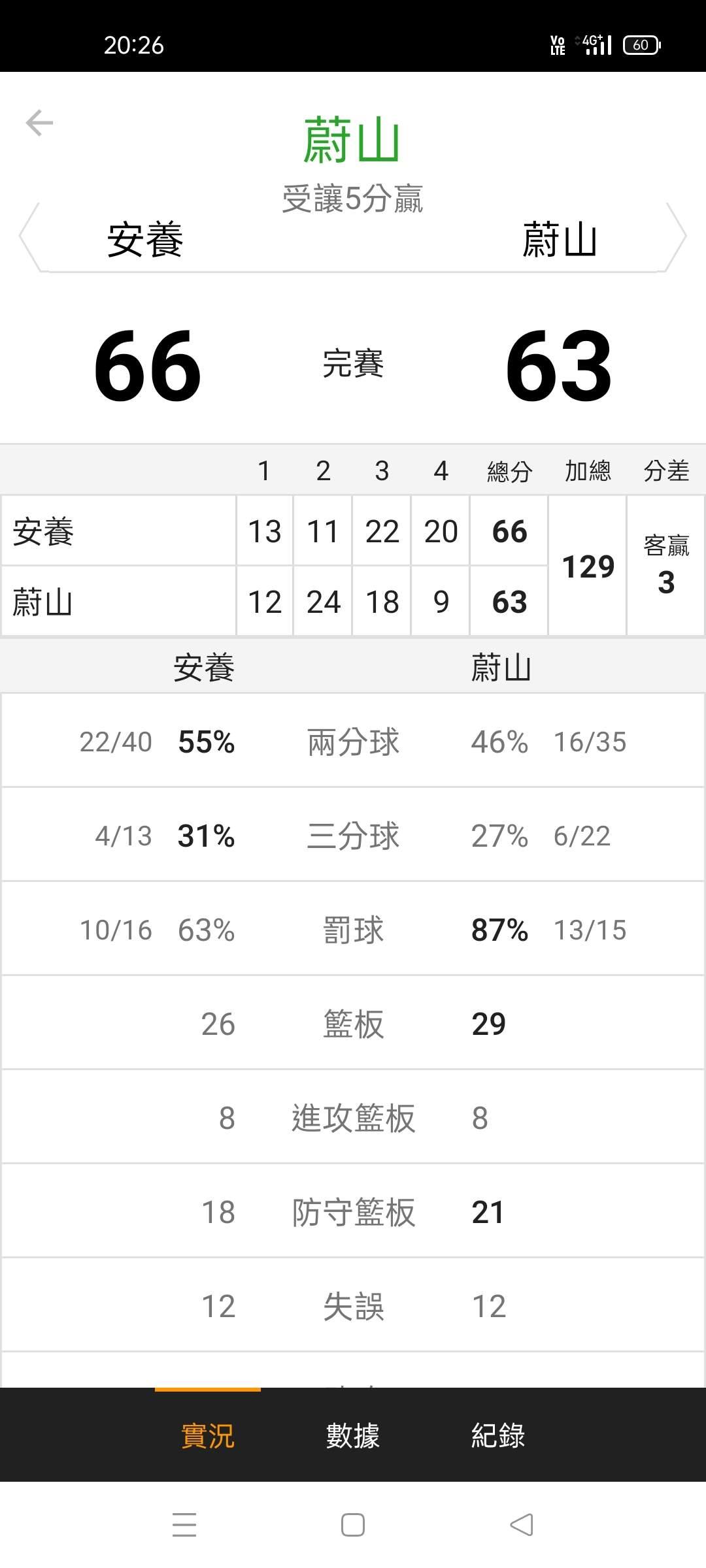Viewport: 706px width, 1568px height.
Task: Tap the green 蔚山 title heading
Action: pos(352,140)
